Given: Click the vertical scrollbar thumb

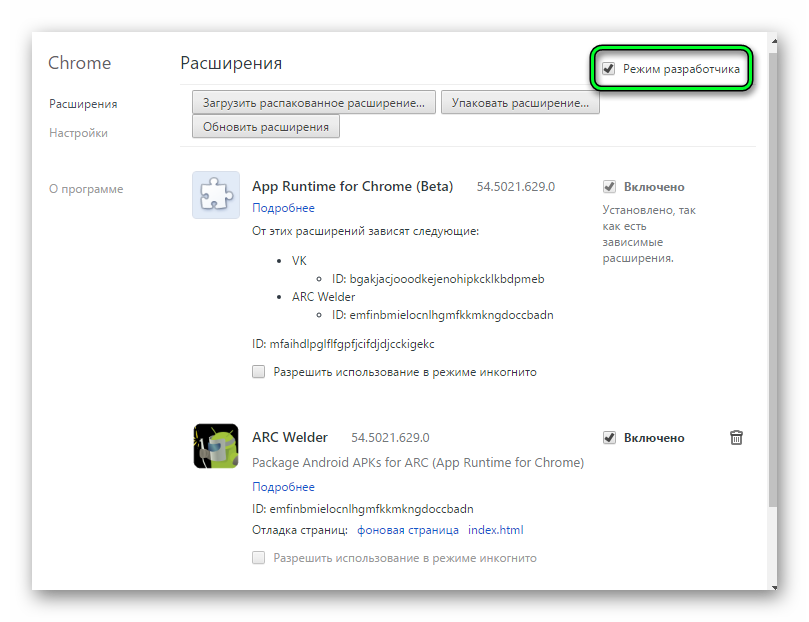Looking at the screenshot, I should [x=773, y=279].
